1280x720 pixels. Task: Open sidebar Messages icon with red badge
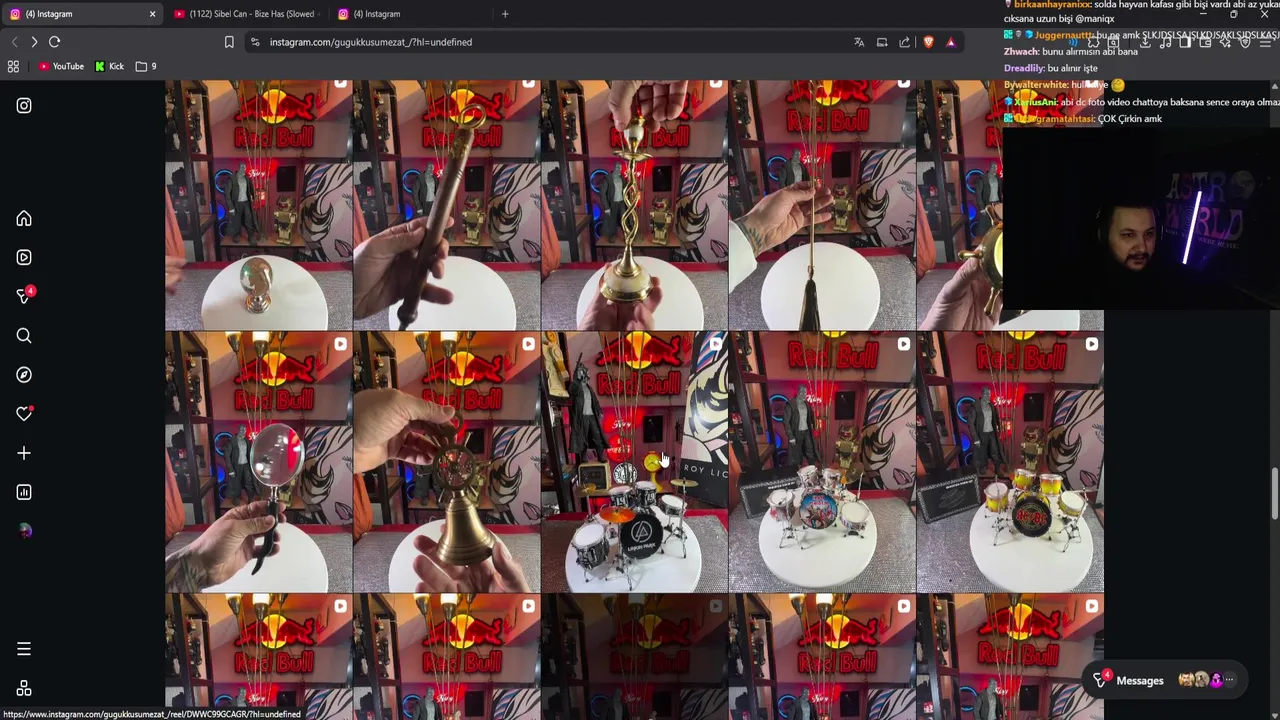click(25, 296)
